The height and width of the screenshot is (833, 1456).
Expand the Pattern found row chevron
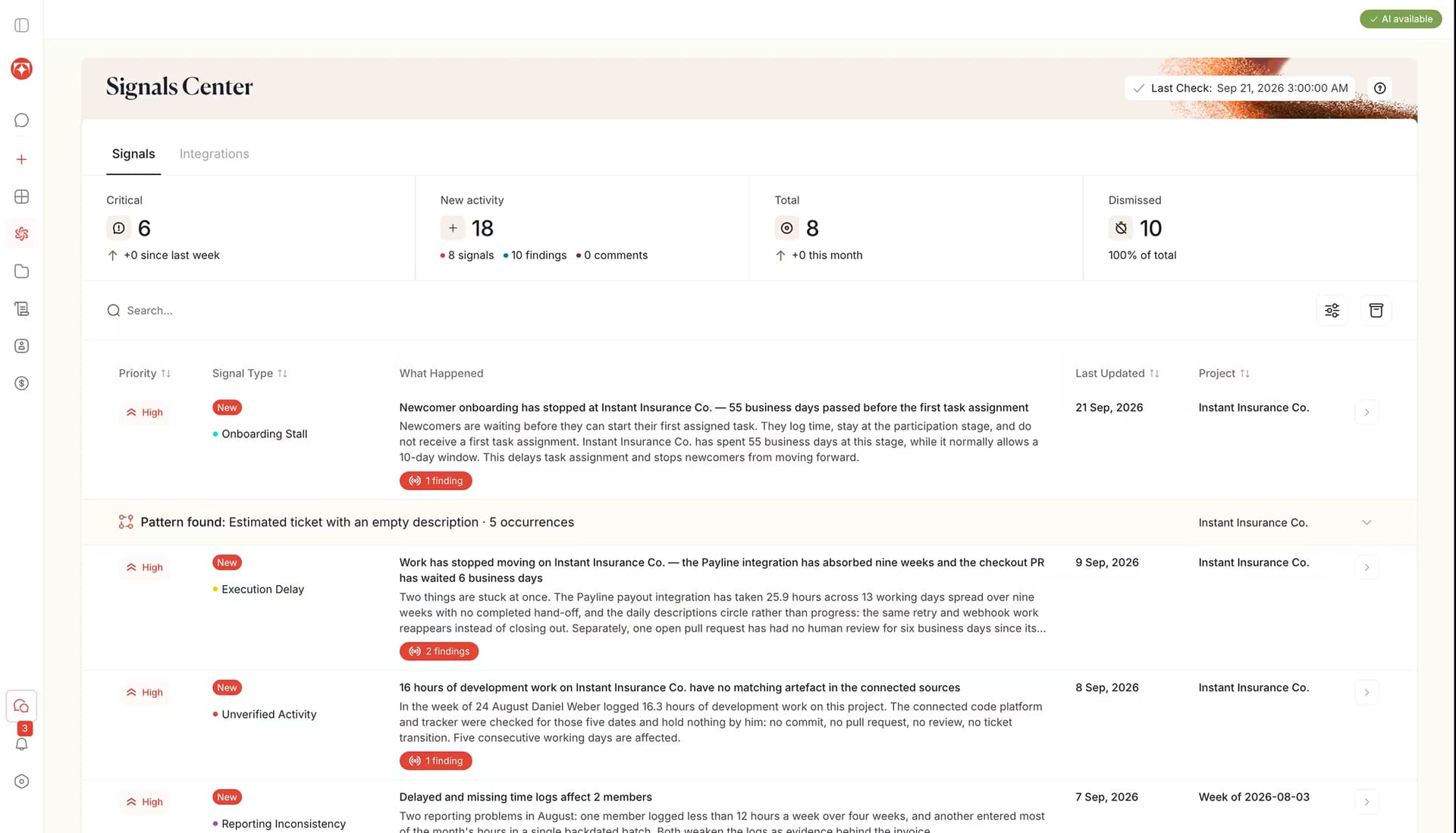1367,522
